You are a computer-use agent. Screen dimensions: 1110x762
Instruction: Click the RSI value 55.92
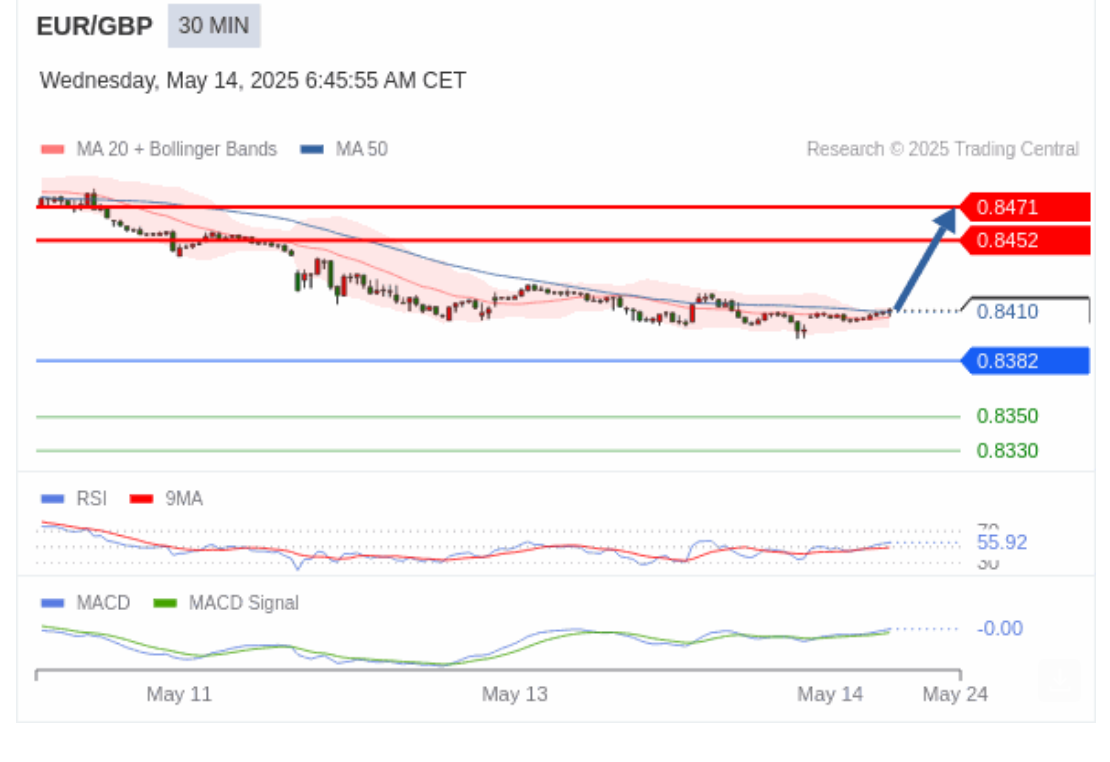pyautogui.click(x=1002, y=542)
